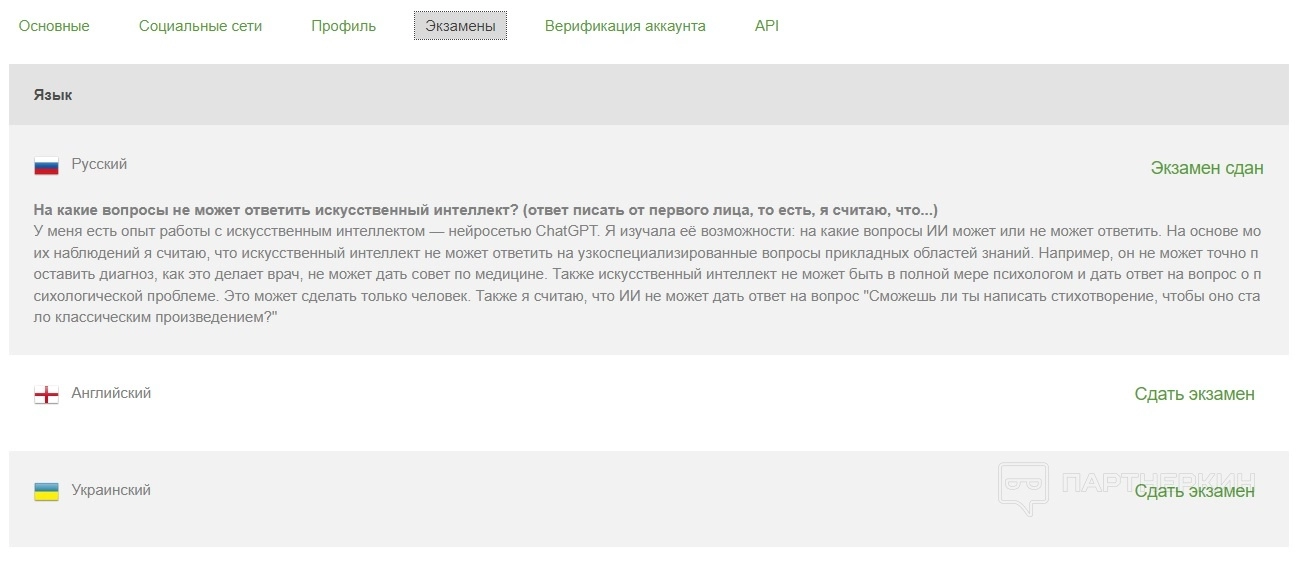
Task: Click the Русский language label
Action: (99, 164)
